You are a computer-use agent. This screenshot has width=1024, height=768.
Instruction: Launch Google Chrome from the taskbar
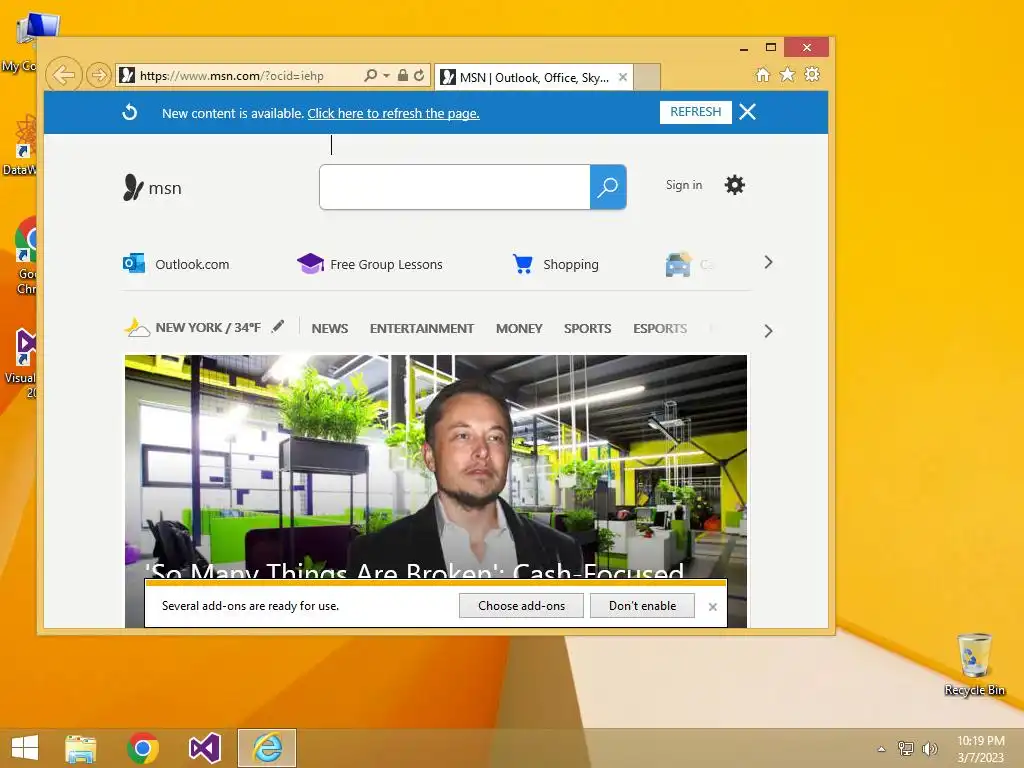142,748
